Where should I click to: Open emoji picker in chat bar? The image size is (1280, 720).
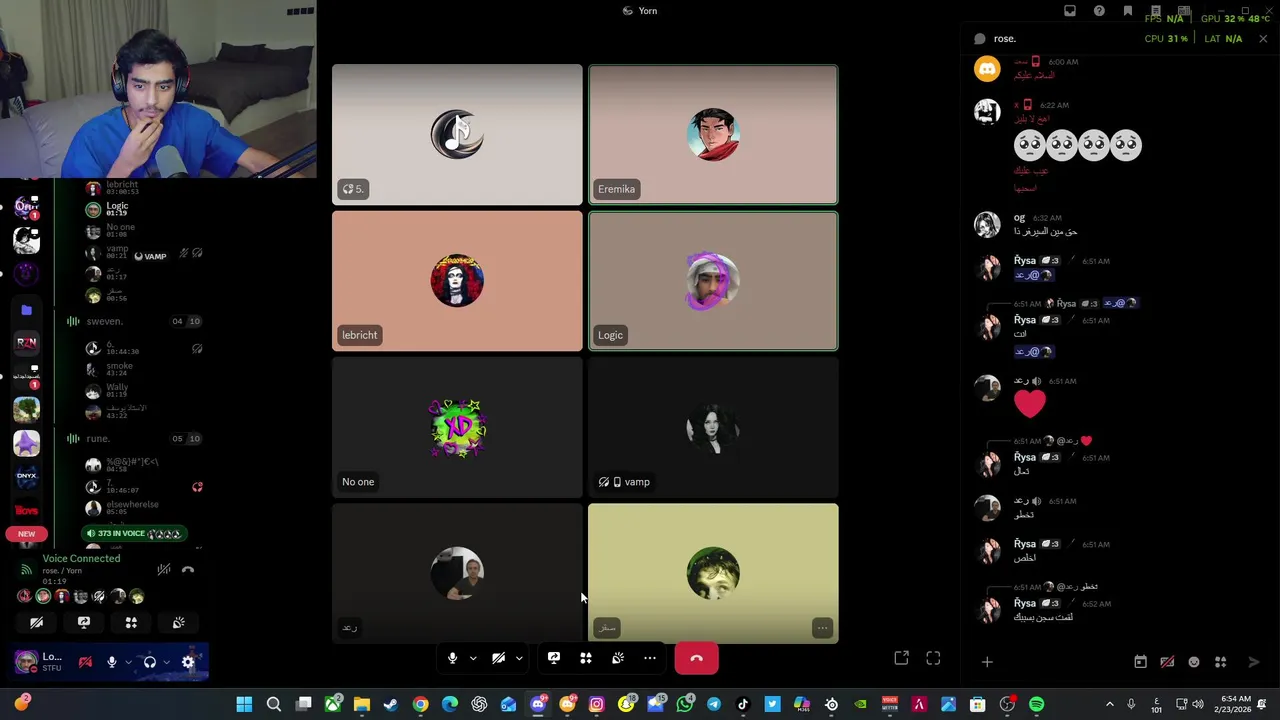tap(1194, 662)
